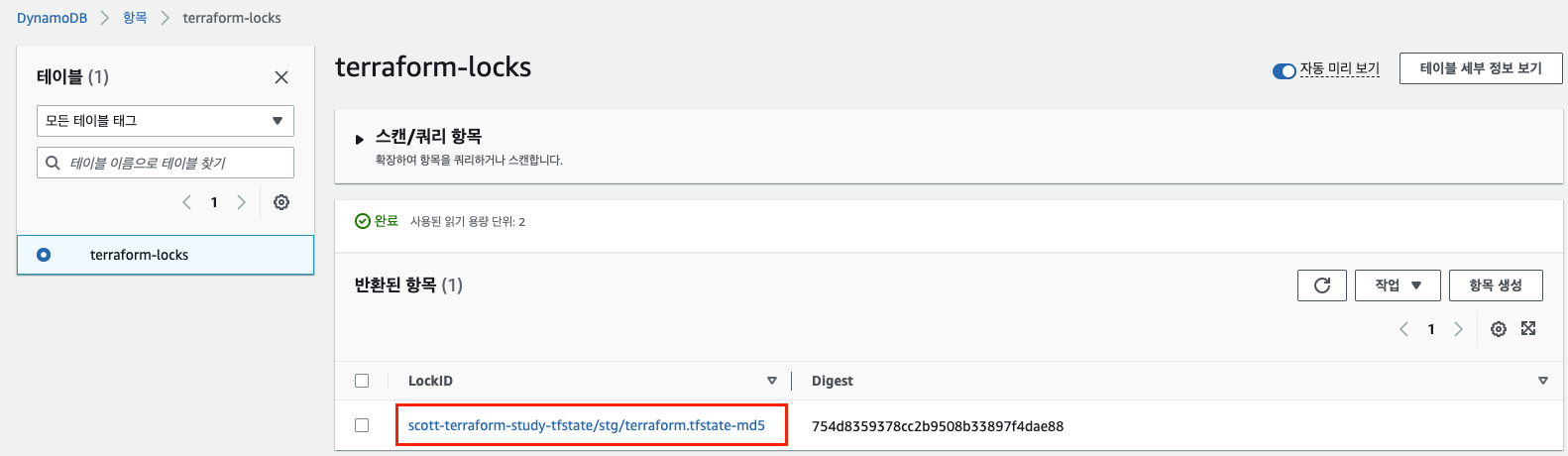Focus the table name search field

click(166, 163)
